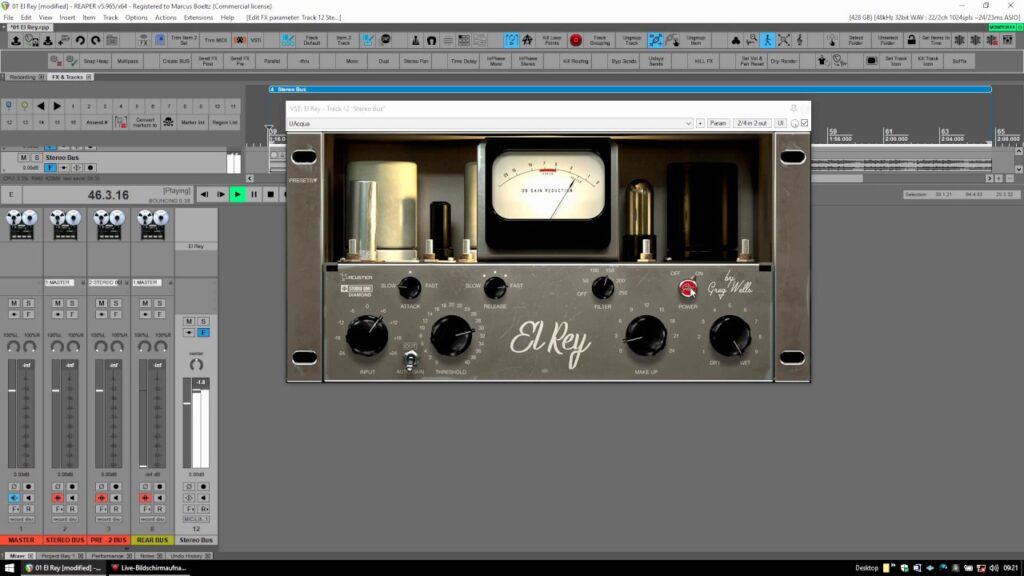
Task: Click the Region List button
Action: coord(225,122)
